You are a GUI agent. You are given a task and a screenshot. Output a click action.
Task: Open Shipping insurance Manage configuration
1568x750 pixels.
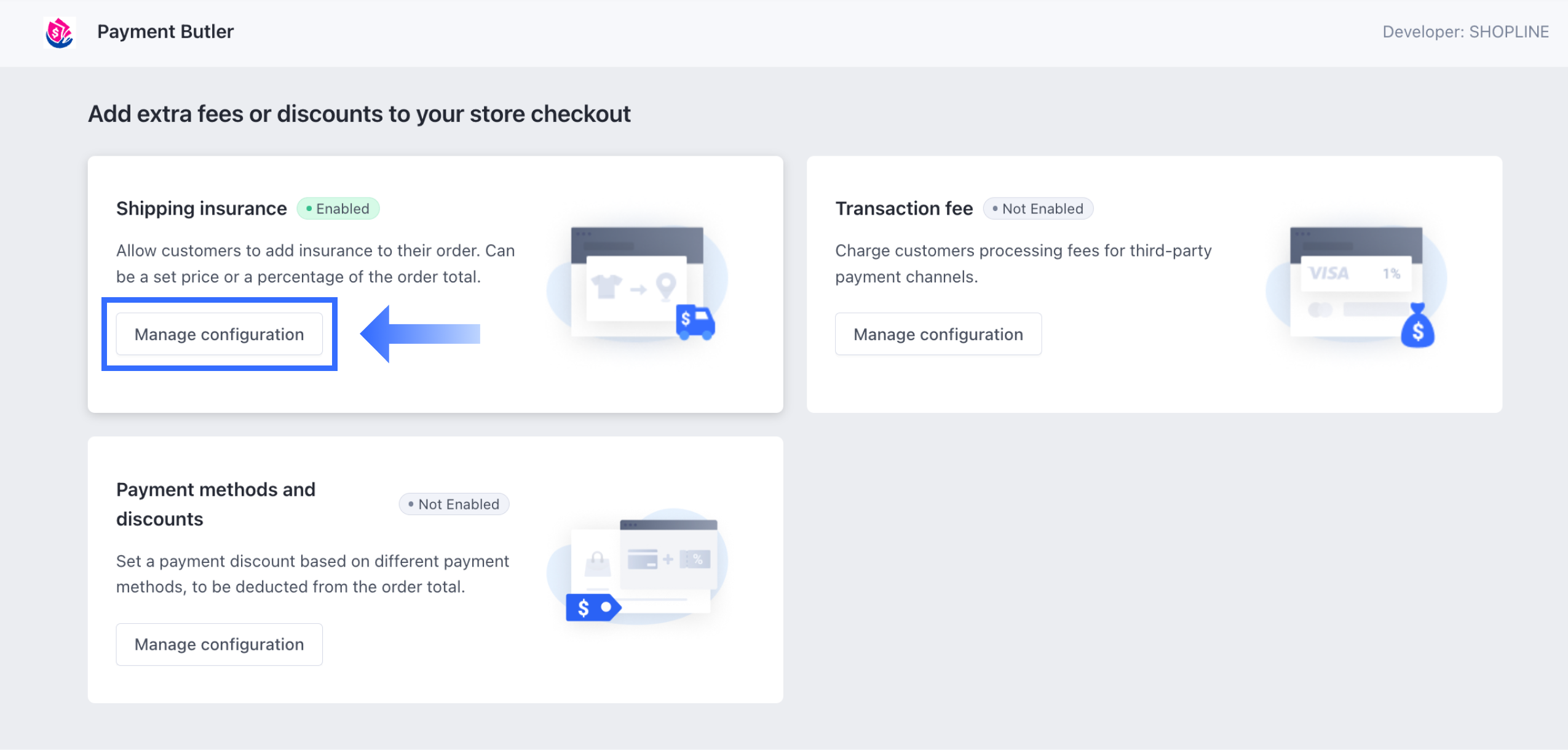[x=219, y=334]
